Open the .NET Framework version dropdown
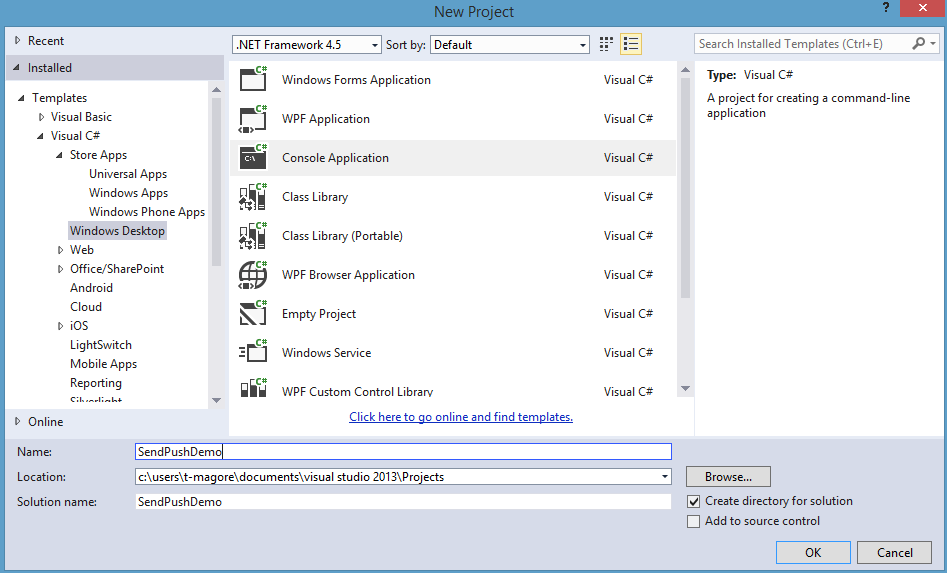The width and height of the screenshot is (947, 573). click(307, 45)
